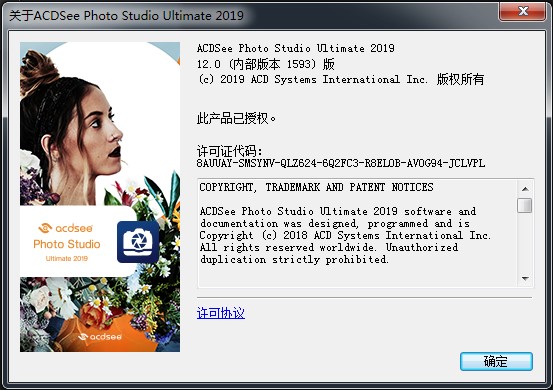Screen dimensions: 553x390
Task: Click the license code string 8AUUAY-SMSYNV
Action: click(x=341, y=163)
